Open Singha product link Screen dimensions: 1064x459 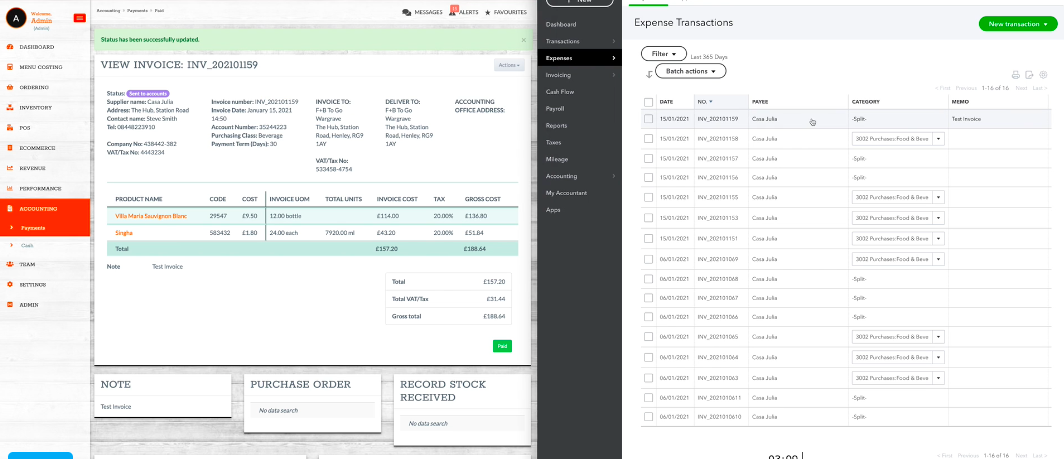(124, 233)
